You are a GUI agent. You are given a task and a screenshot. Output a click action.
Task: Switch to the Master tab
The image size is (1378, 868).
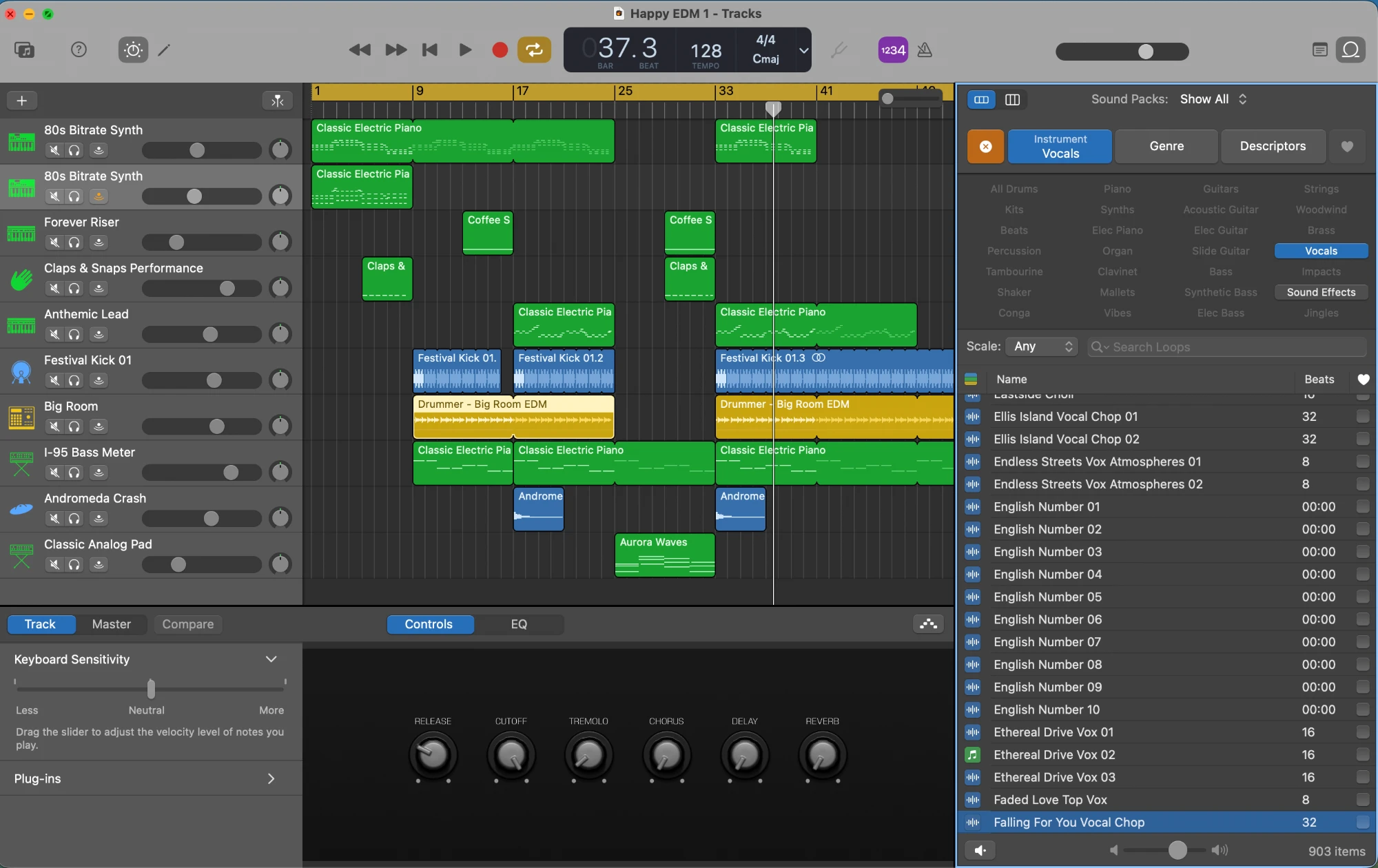pos(112,624)
